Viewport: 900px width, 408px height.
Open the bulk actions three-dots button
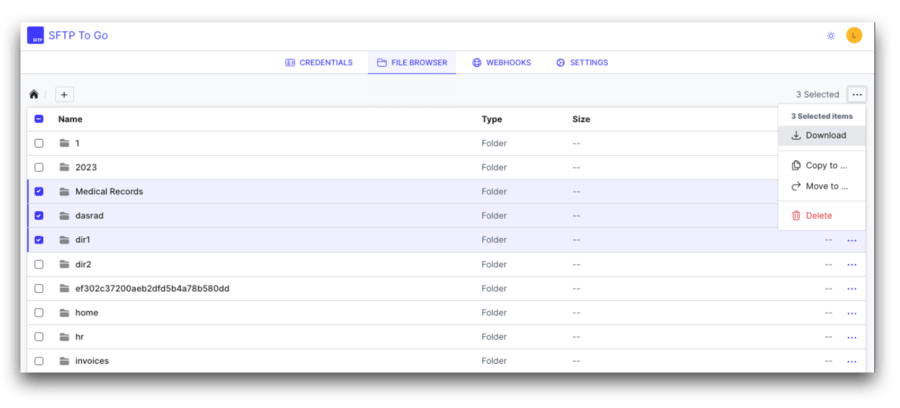coord(857,95)
